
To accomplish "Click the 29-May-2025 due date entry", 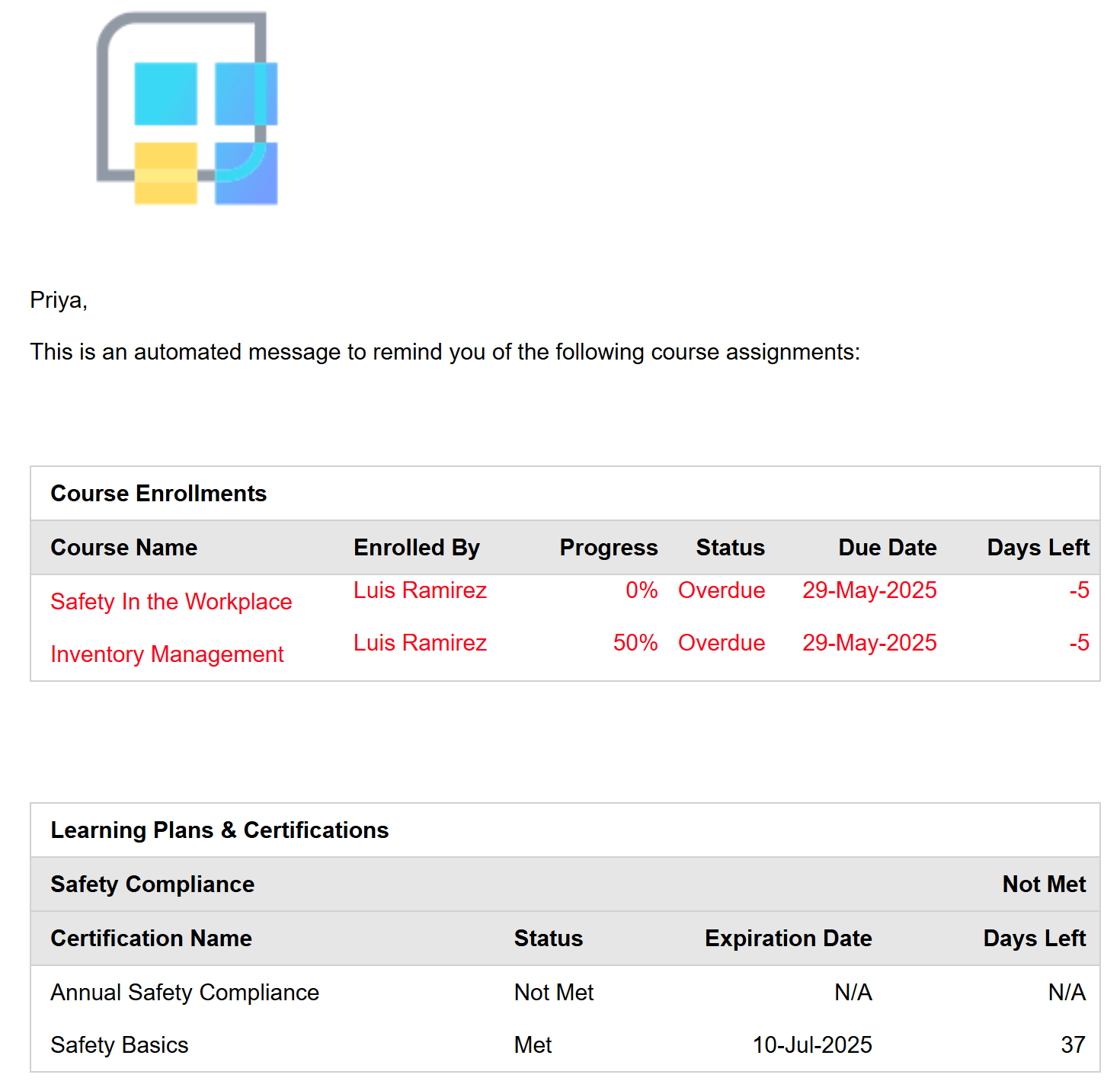I will tap(869, 590).
